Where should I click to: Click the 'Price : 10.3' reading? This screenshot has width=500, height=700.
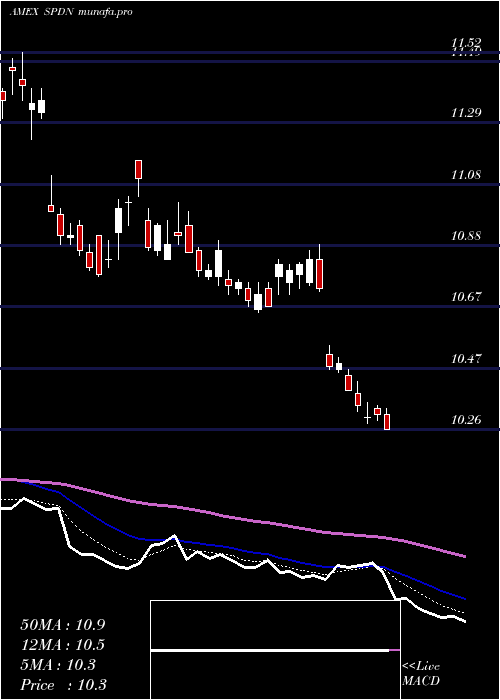pyautogui.click(x=63, y=685)
